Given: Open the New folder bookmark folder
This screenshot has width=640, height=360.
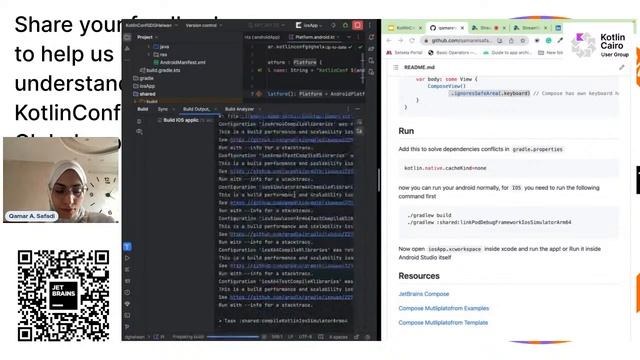Looking at the screenshot, I should [x=551, y=53].
